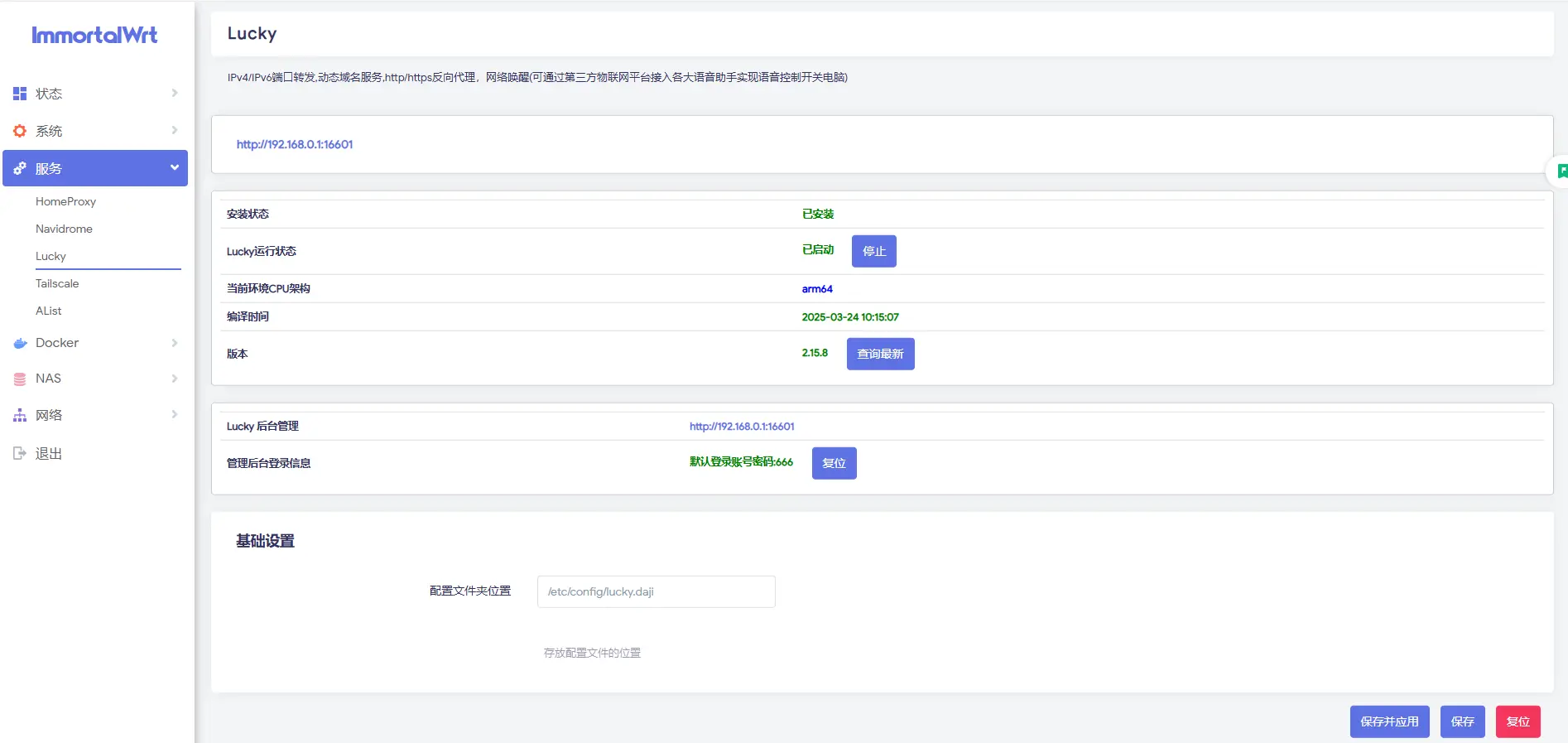Open the 网络 menu
The height and width of the screenshot is (743, 1568).
point(95,415)
